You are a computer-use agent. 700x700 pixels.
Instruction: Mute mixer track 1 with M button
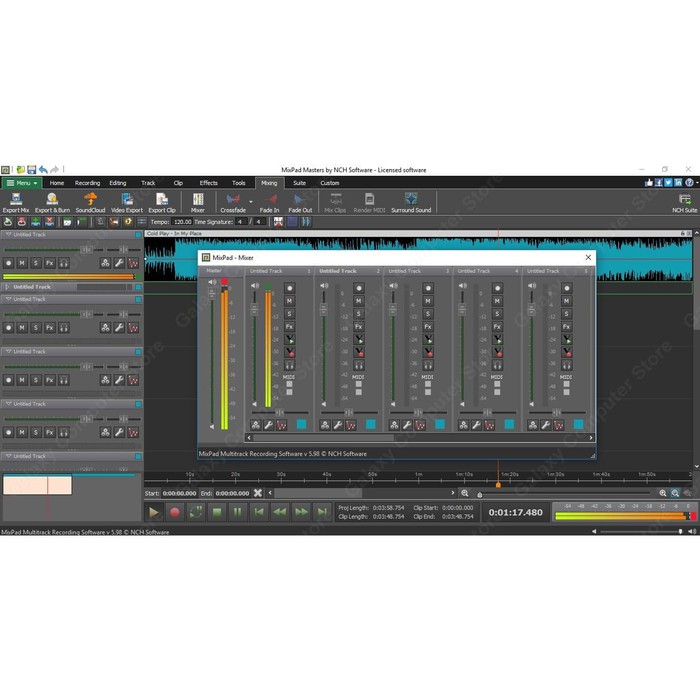[289, 301]
